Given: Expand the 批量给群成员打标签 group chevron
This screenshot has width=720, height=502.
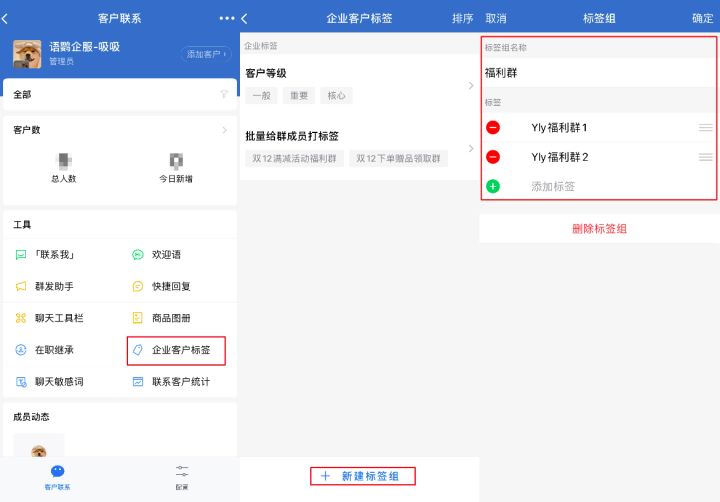Looking at the screenshot, I should (x=471, y=148).
